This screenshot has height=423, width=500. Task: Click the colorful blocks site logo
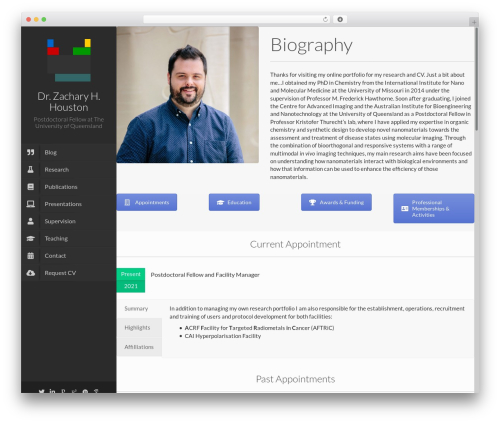click(69, 60)
